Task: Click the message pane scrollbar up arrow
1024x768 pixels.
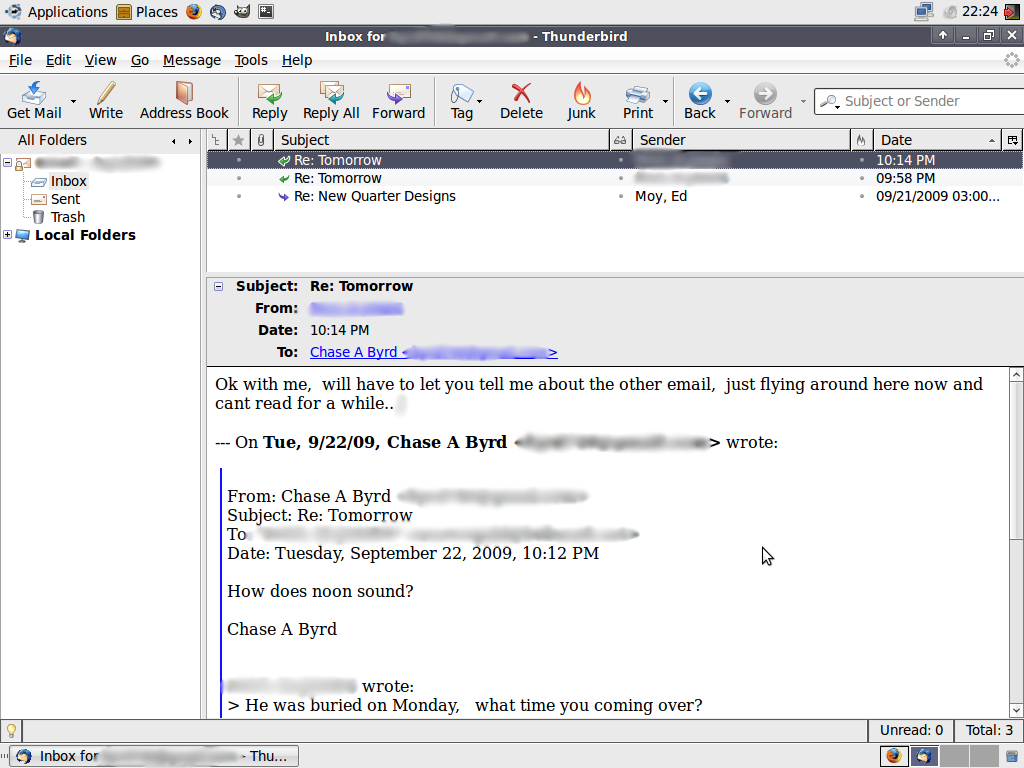Action: coord(1016,374)
